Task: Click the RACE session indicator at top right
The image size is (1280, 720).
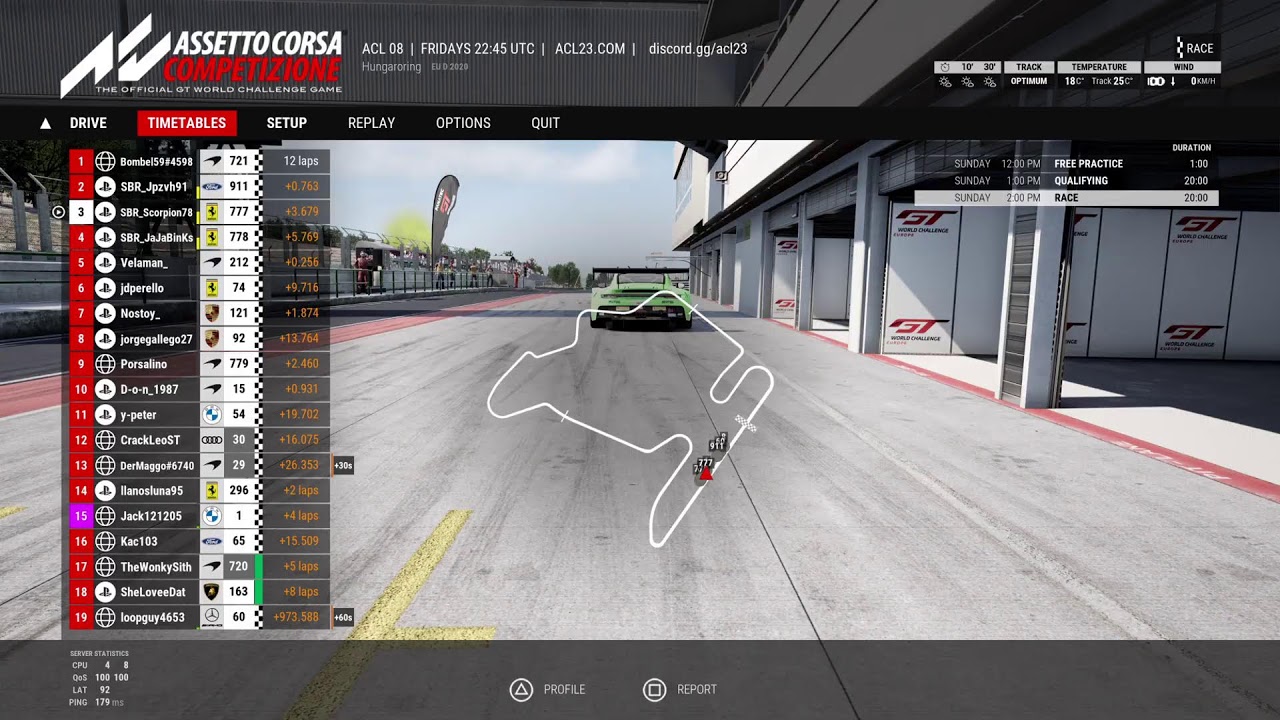Action: [1194, 48]
